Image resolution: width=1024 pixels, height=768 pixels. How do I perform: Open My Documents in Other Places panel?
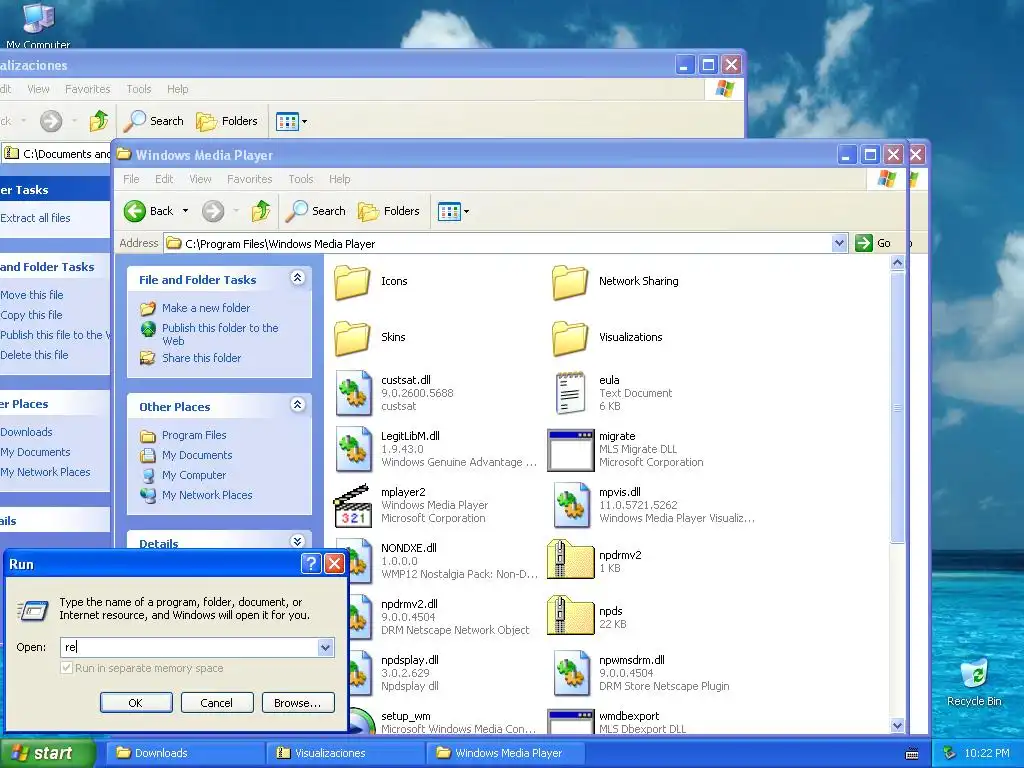197,455
